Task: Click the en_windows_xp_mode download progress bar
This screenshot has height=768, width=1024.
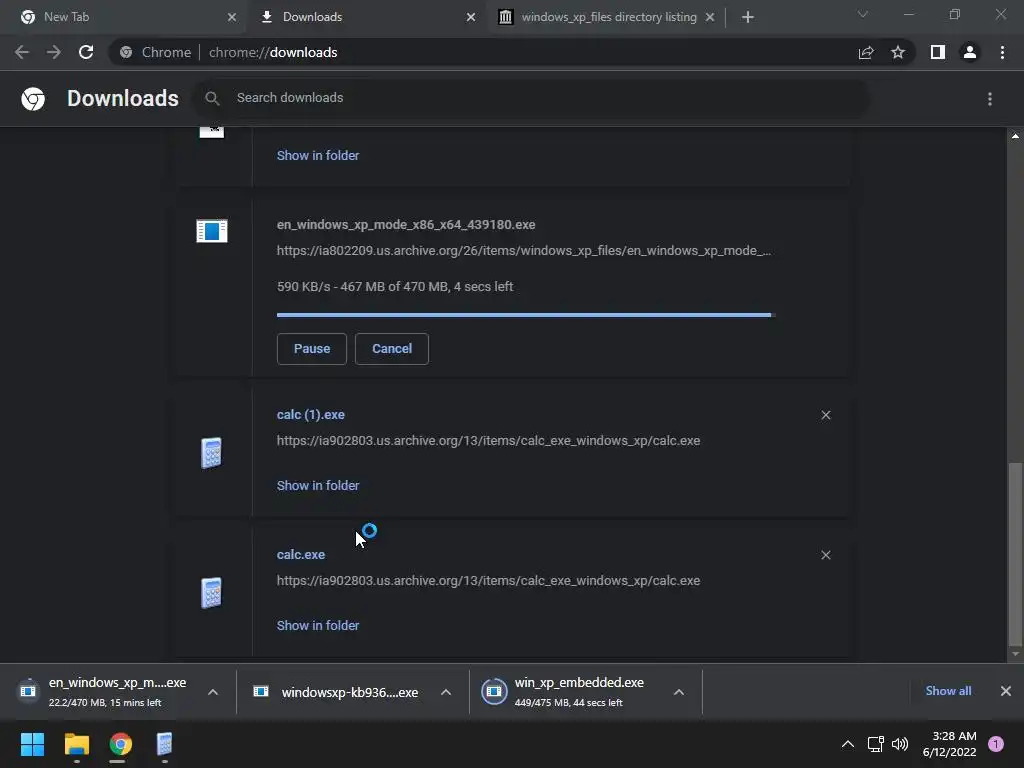Action: pyautogui.click(x=526, y=315)
